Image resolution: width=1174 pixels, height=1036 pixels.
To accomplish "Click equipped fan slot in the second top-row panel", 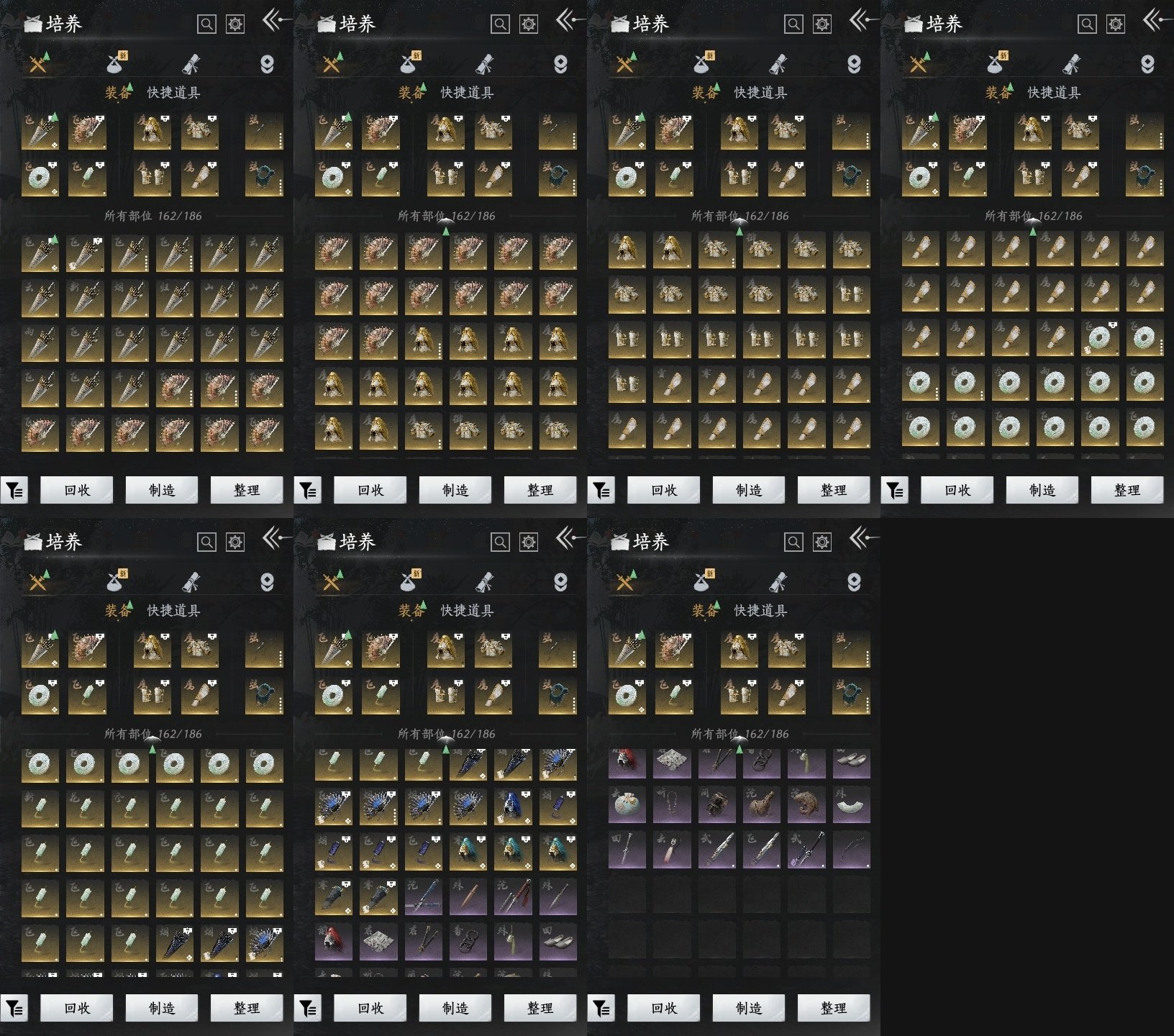I will [x=381, y=132].
